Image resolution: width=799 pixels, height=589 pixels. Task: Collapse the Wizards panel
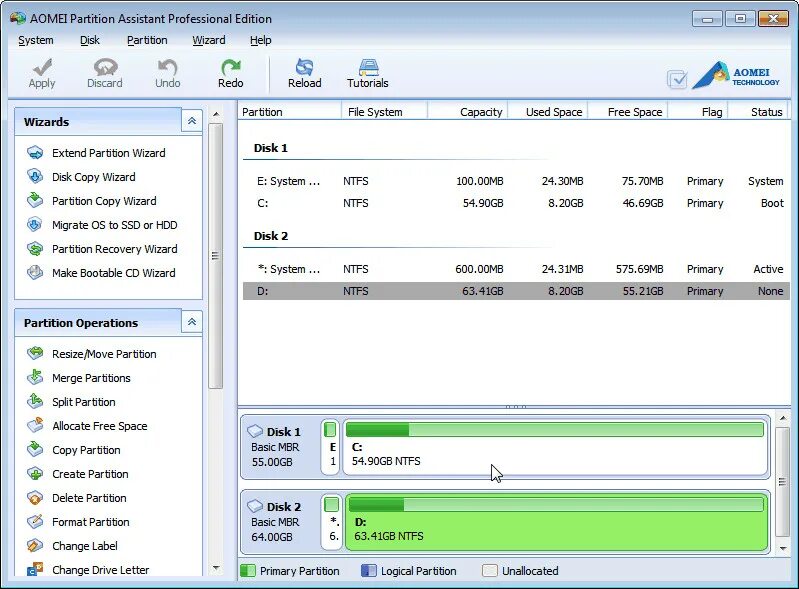click(192, 121)
